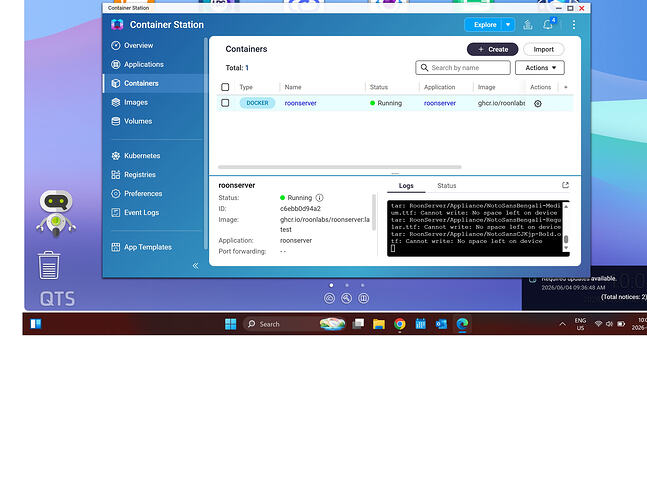Click the Import button
Image resolution: width=647 pixels, height=500 pixels.
click(x=543, y=50)
